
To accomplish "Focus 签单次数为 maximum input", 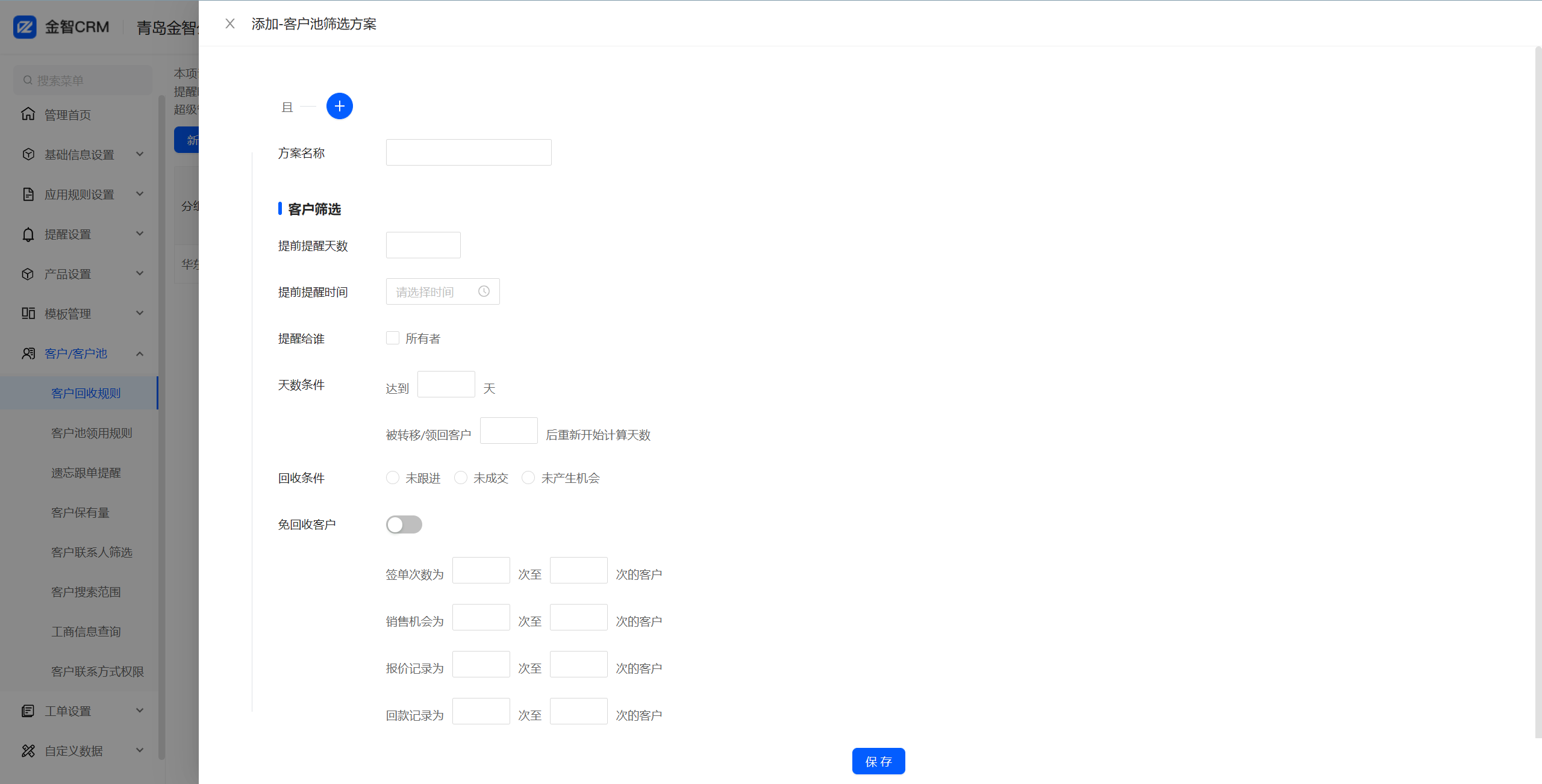I will point(579,570).
